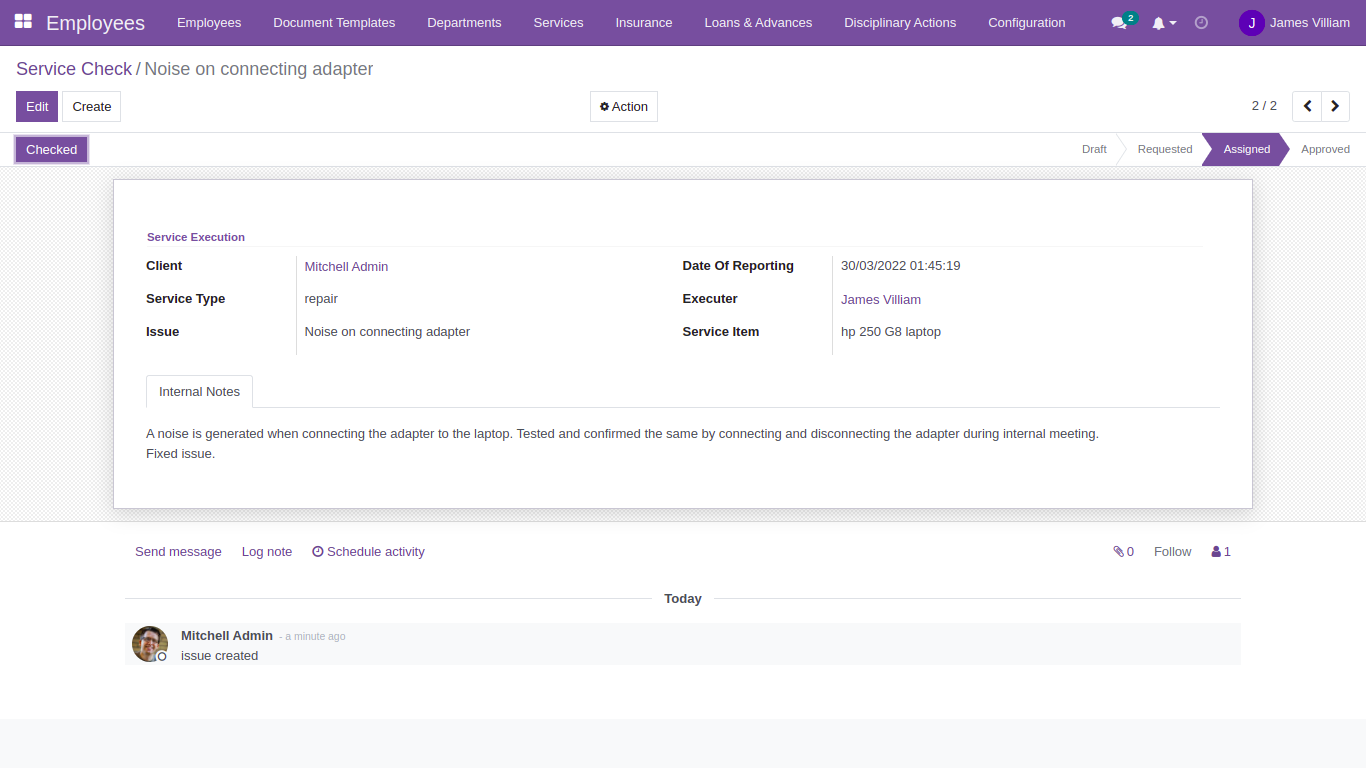
Task: Click Mitchell Admin's avatar in the message feed
Action: click(x=150, y=644)
